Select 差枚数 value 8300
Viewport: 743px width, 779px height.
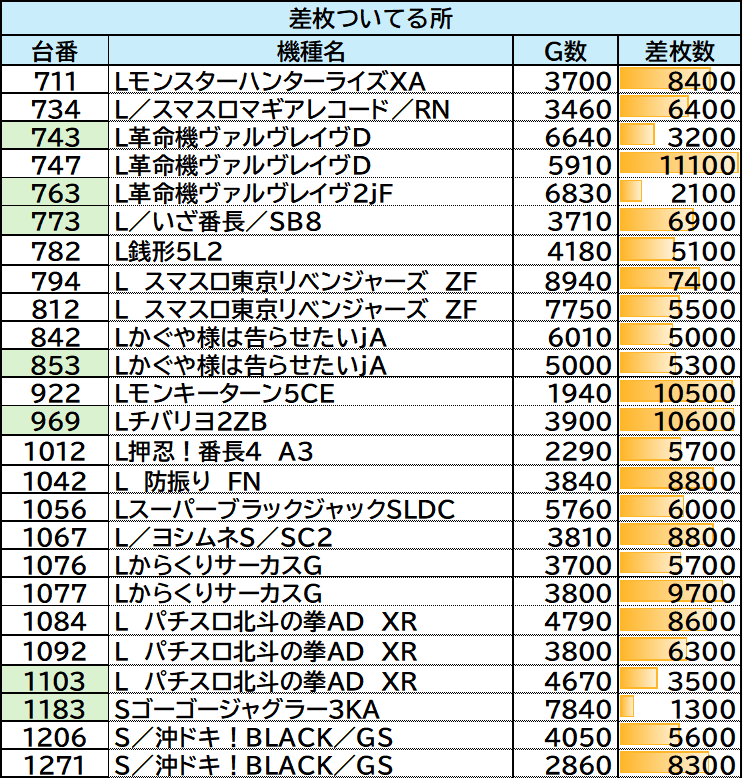click(679, 764)
